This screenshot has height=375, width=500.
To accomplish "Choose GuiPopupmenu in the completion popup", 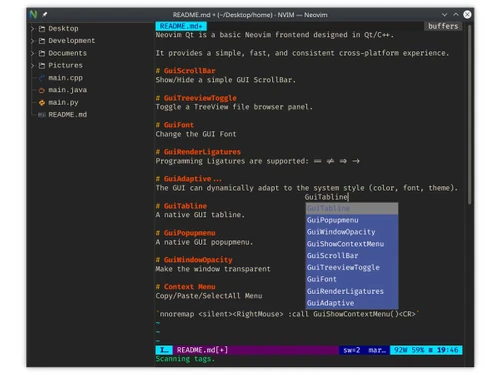I will [352, 220].
